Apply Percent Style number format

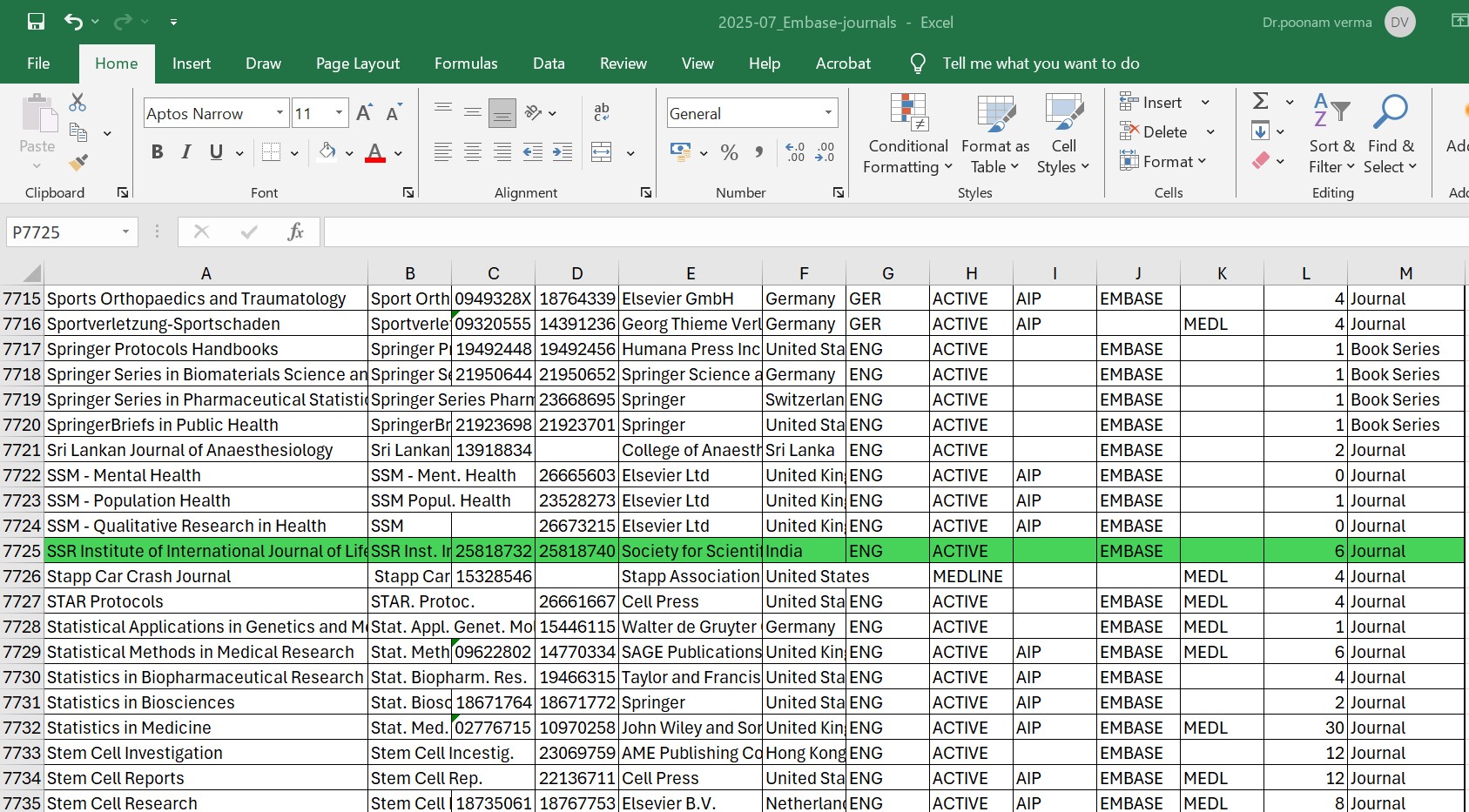click(x=729, y=153)
